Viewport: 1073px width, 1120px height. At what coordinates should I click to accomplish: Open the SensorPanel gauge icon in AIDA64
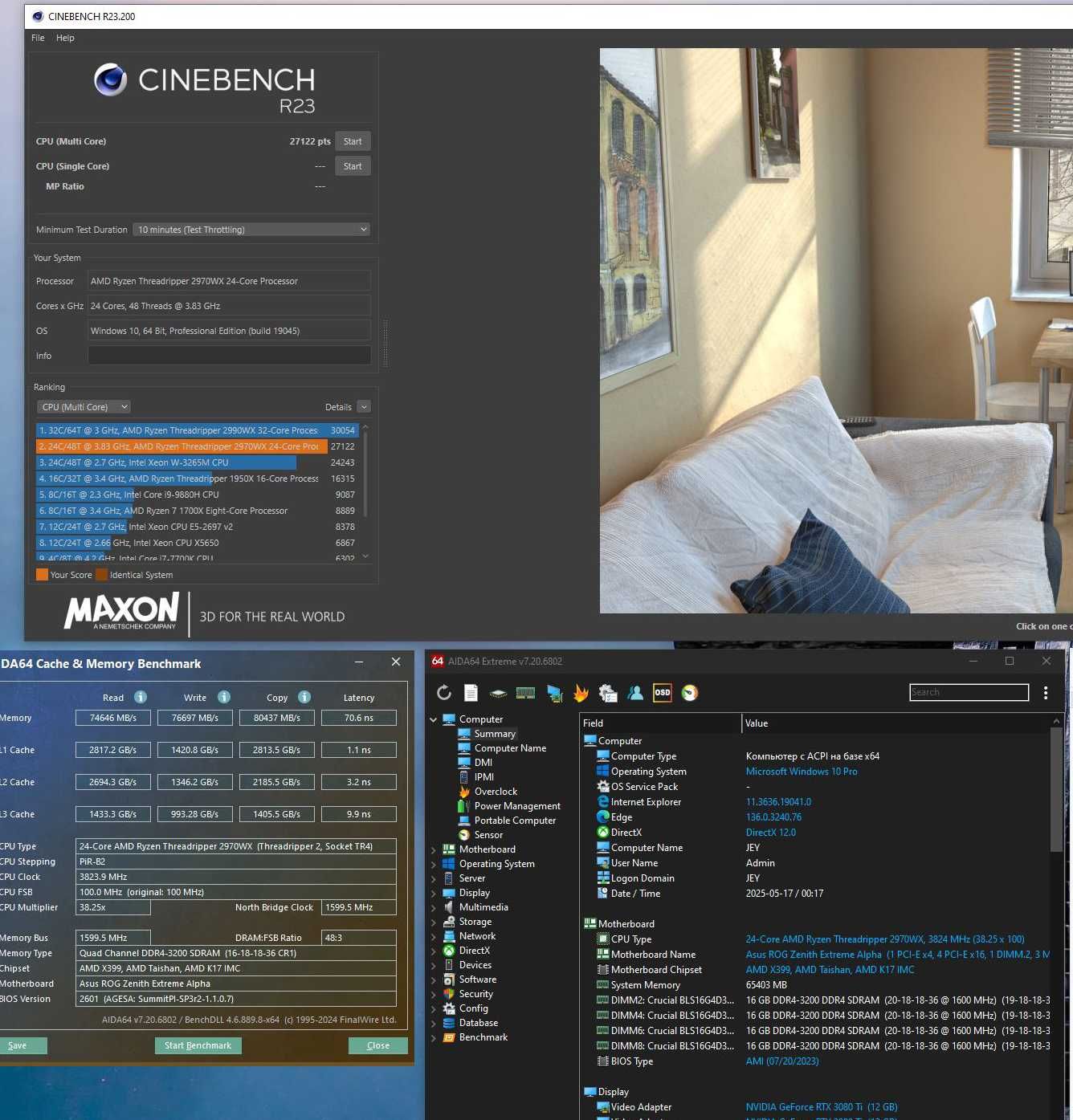click(690, 693)
